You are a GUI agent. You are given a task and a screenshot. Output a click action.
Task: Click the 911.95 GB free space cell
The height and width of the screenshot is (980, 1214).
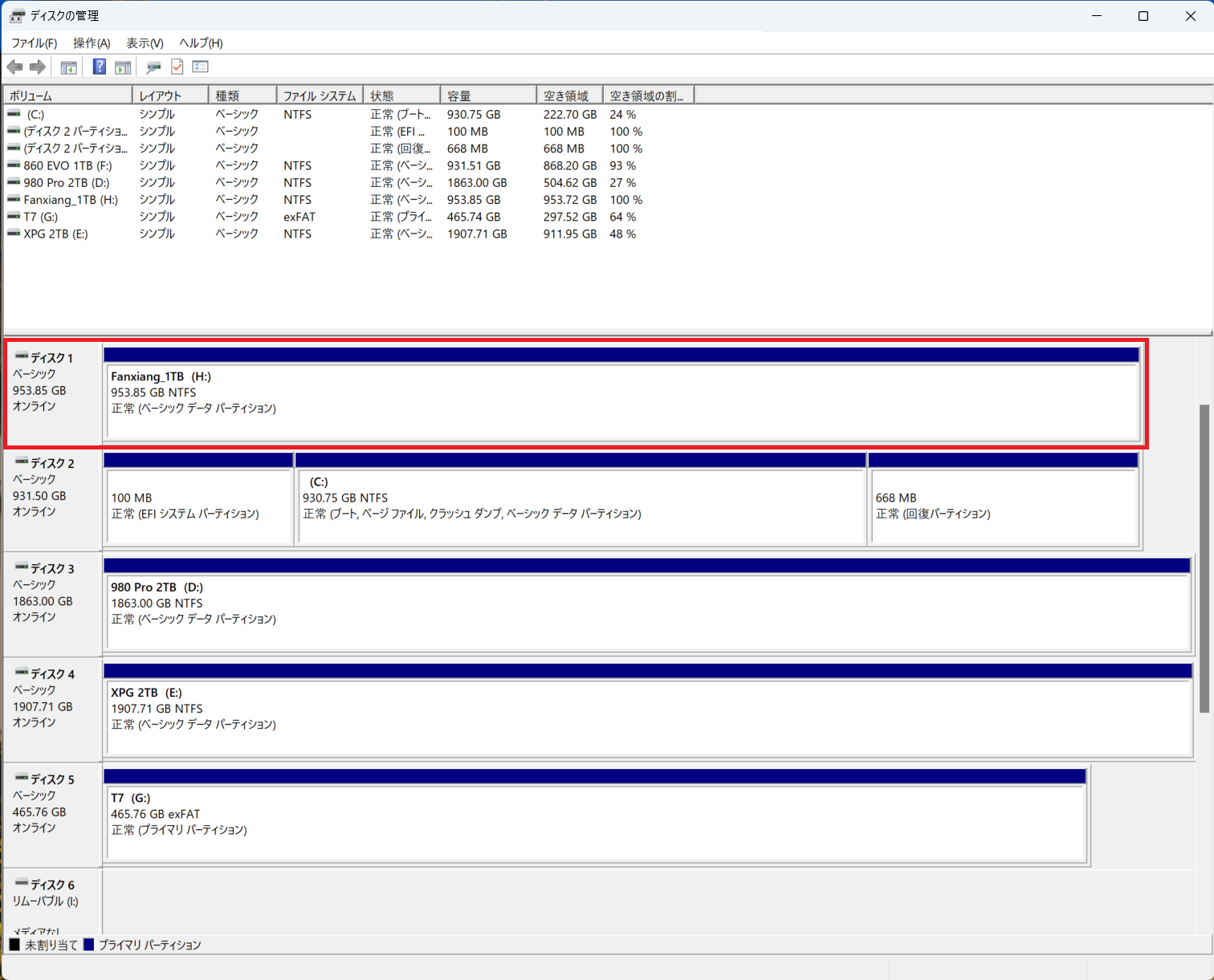pos(570,234)
